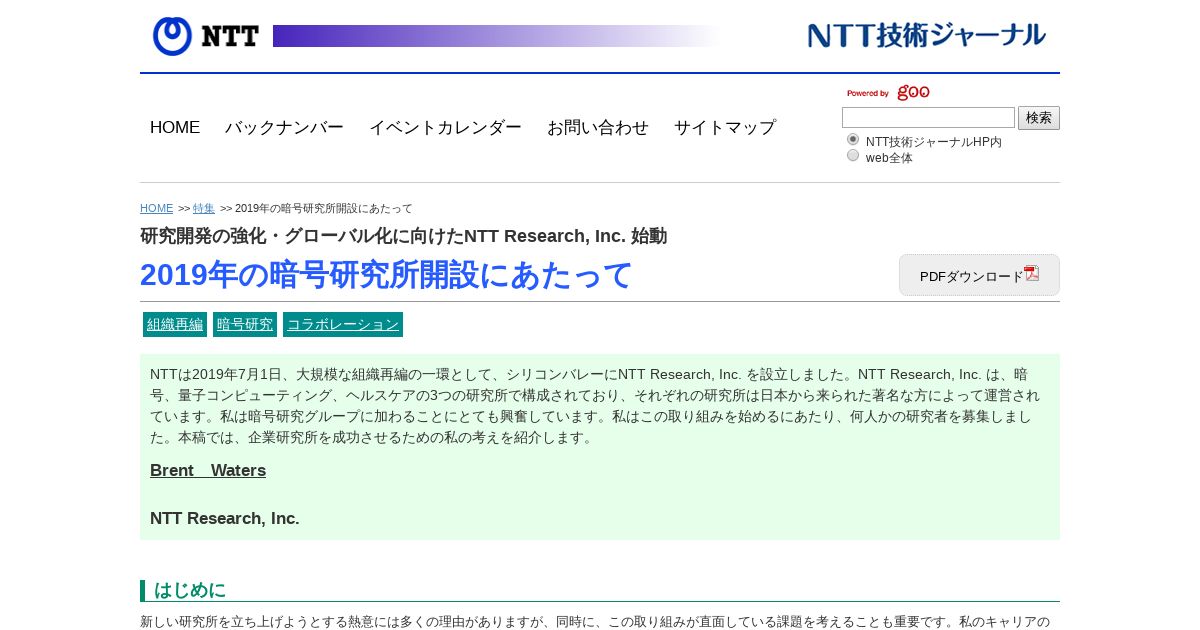Click the title 2019年の暗号研究所開設にあたって

tap(386, 274)
